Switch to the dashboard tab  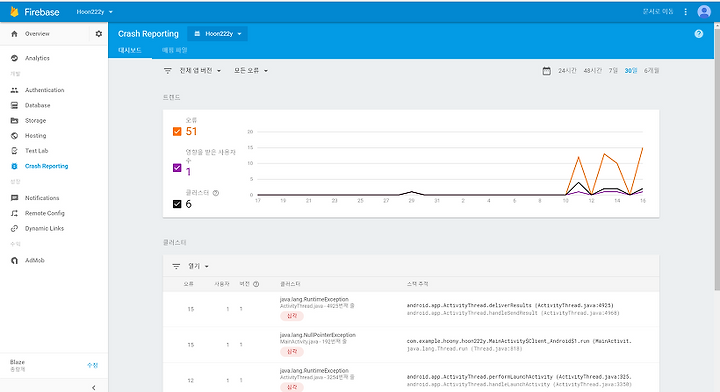click(130, 50)
